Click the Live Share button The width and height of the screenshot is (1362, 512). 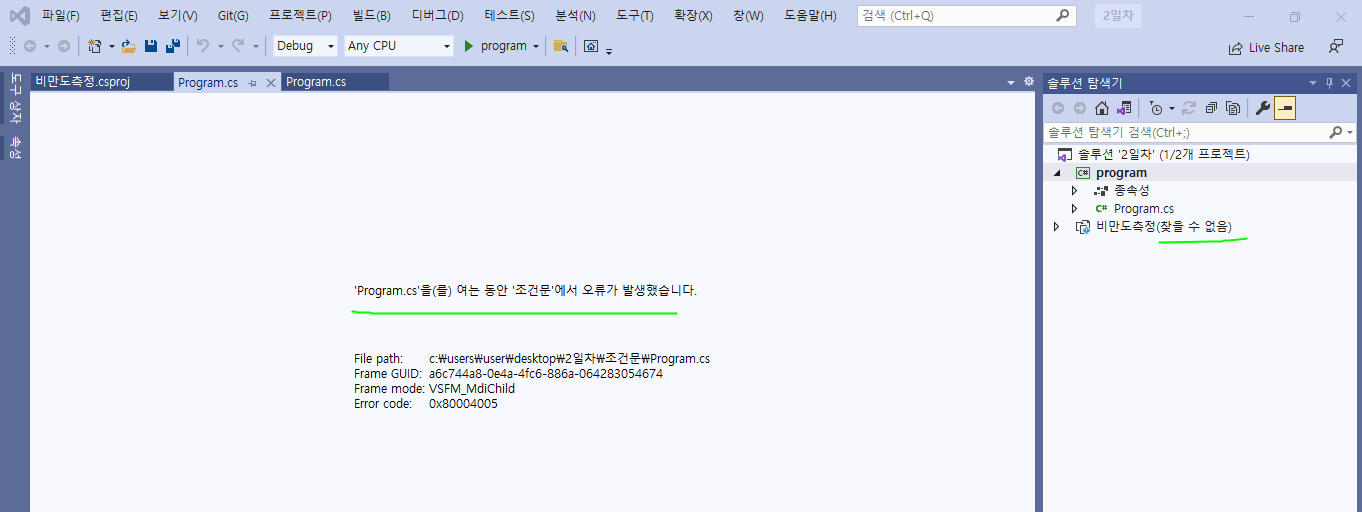tap(1266, 47)
